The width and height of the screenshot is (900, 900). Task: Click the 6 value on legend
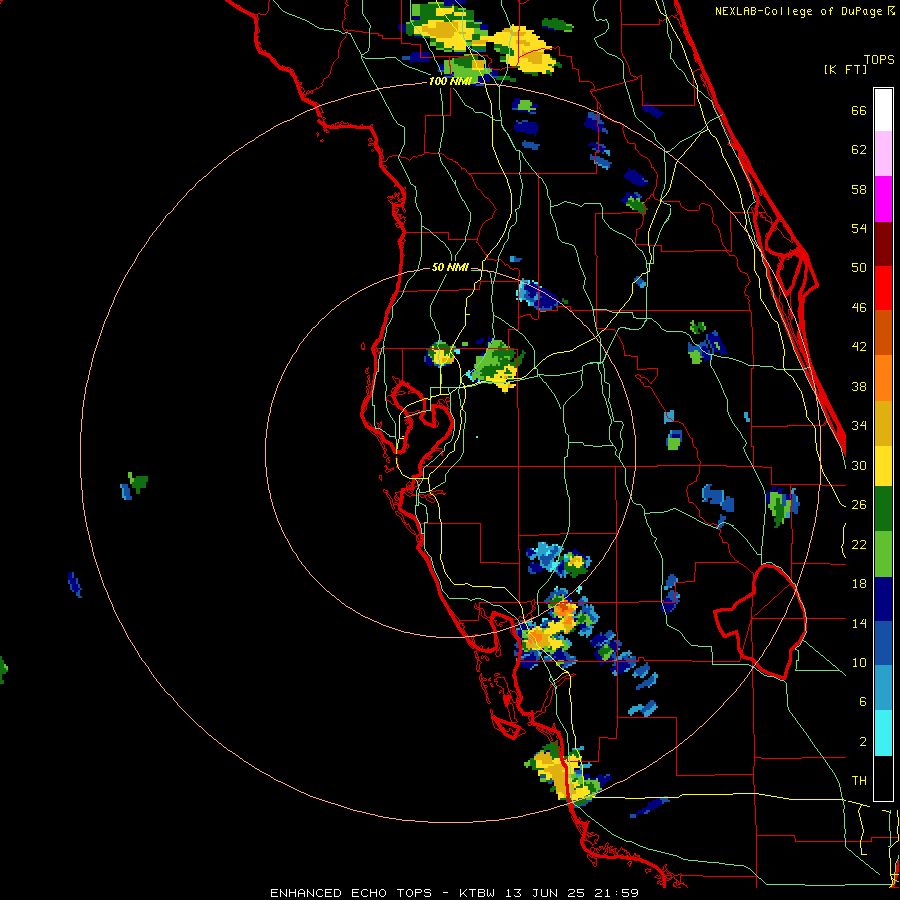[862, 702]
